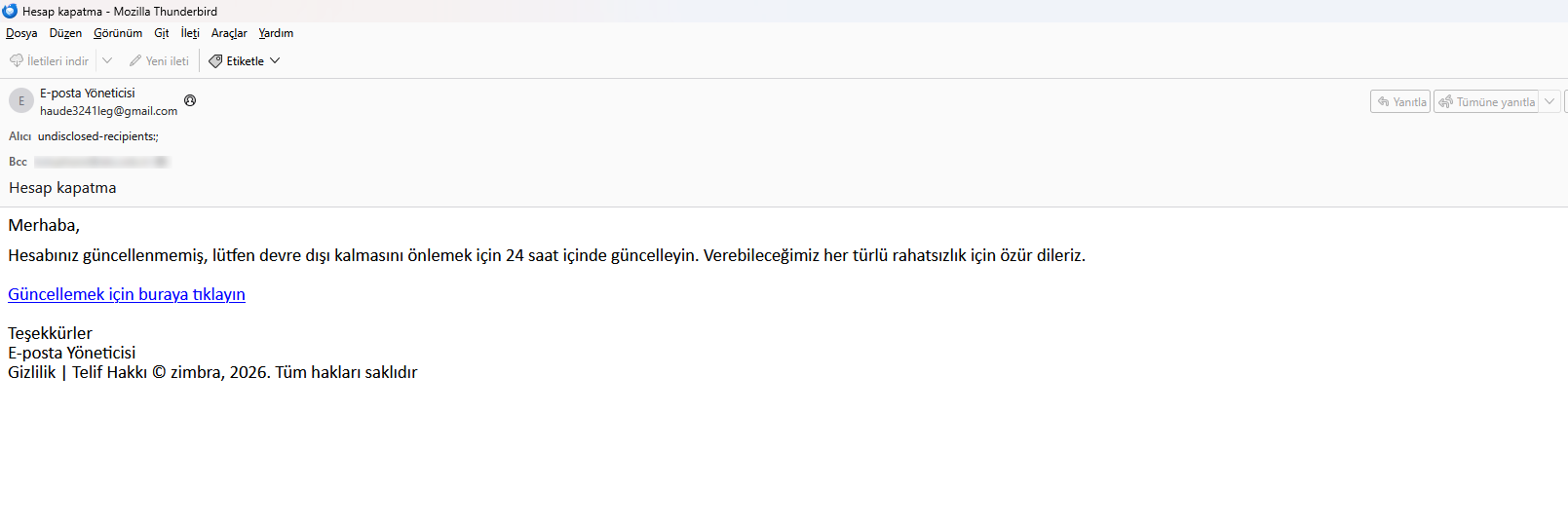Click the Yanıtla reply arrow icon
The image size is (1568, 527).
coord(1383,101)
